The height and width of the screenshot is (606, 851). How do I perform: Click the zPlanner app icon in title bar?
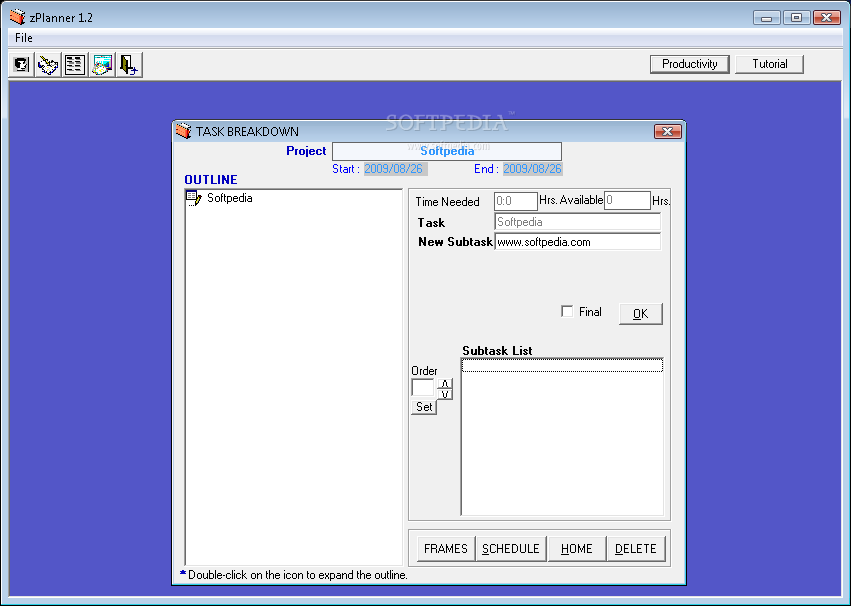point(17,17)
